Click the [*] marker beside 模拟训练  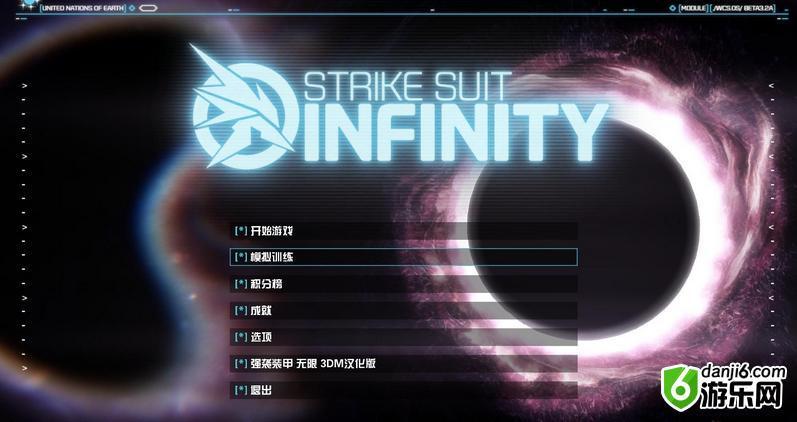[240, 257]
